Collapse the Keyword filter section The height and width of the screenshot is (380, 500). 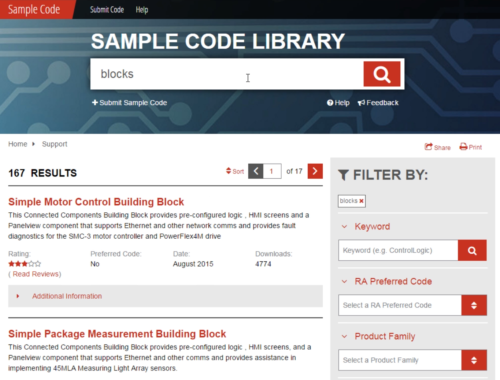[x=344, y=227]
